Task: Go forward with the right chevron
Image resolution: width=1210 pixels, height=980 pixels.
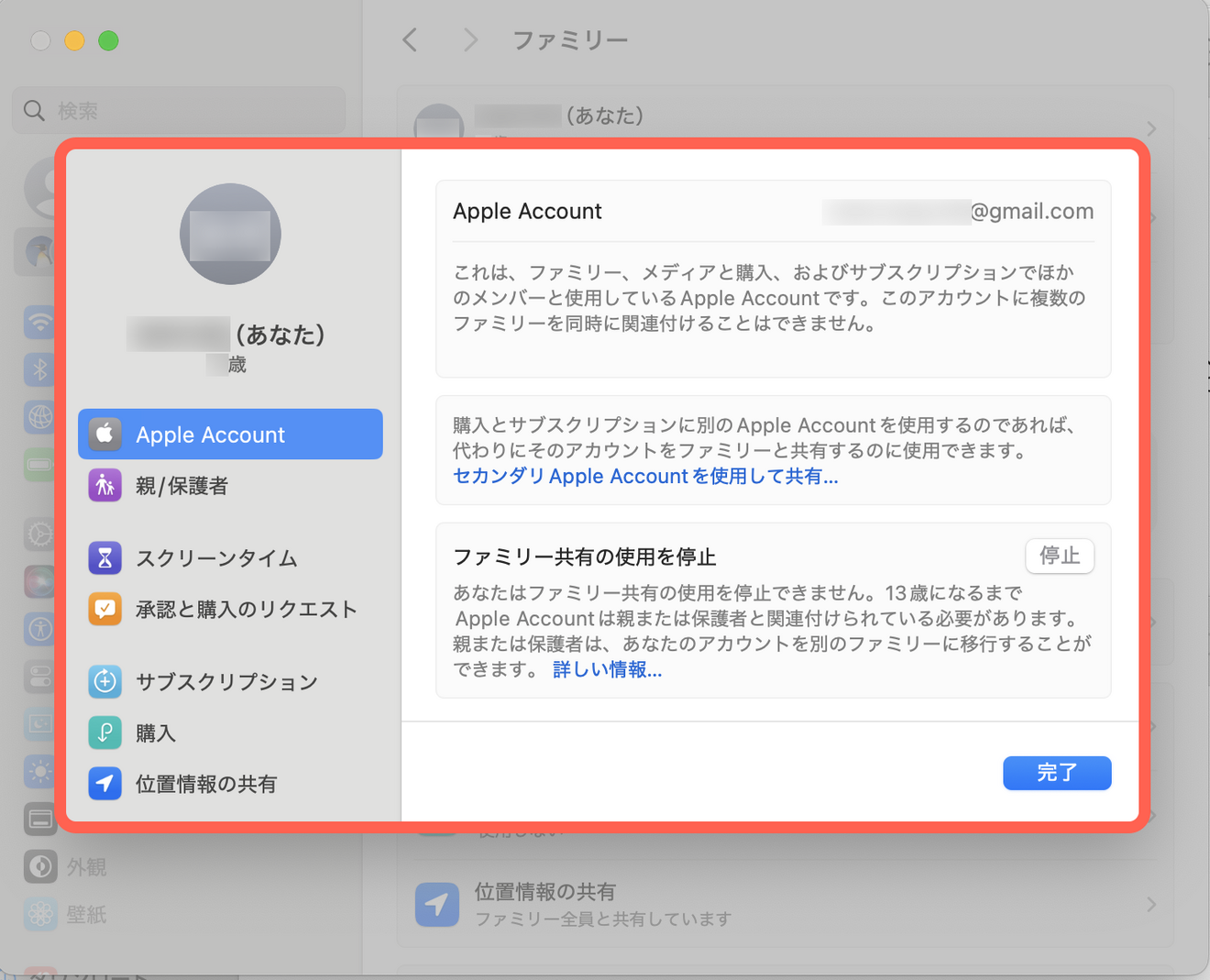Action: 470,39
